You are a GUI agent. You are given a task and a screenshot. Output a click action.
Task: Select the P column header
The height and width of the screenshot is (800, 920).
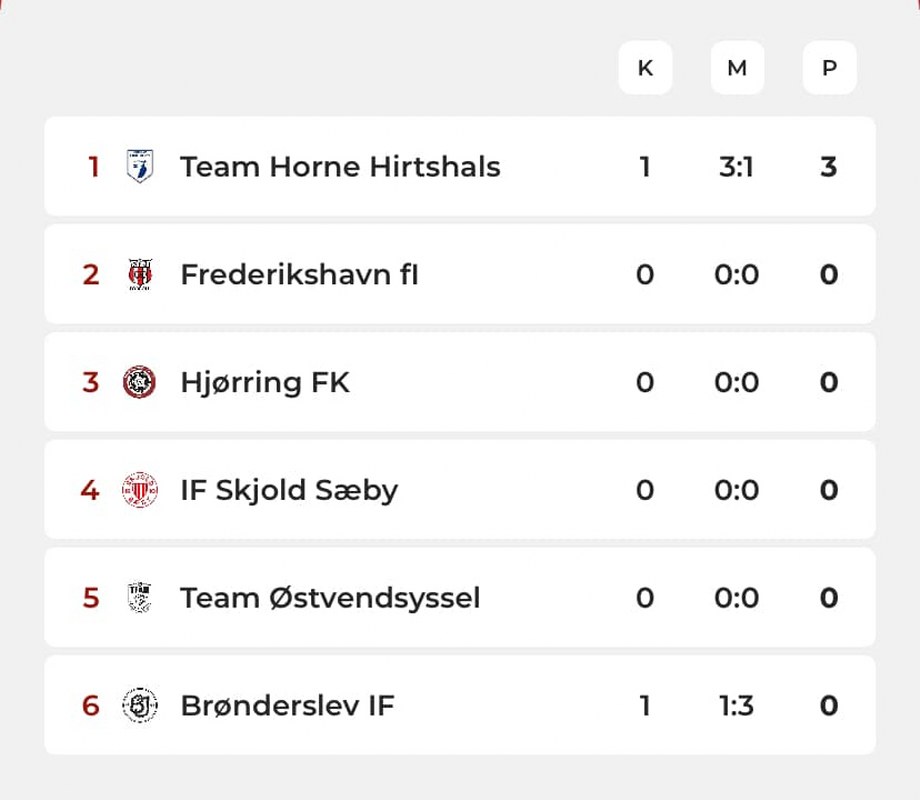[829, 68]
